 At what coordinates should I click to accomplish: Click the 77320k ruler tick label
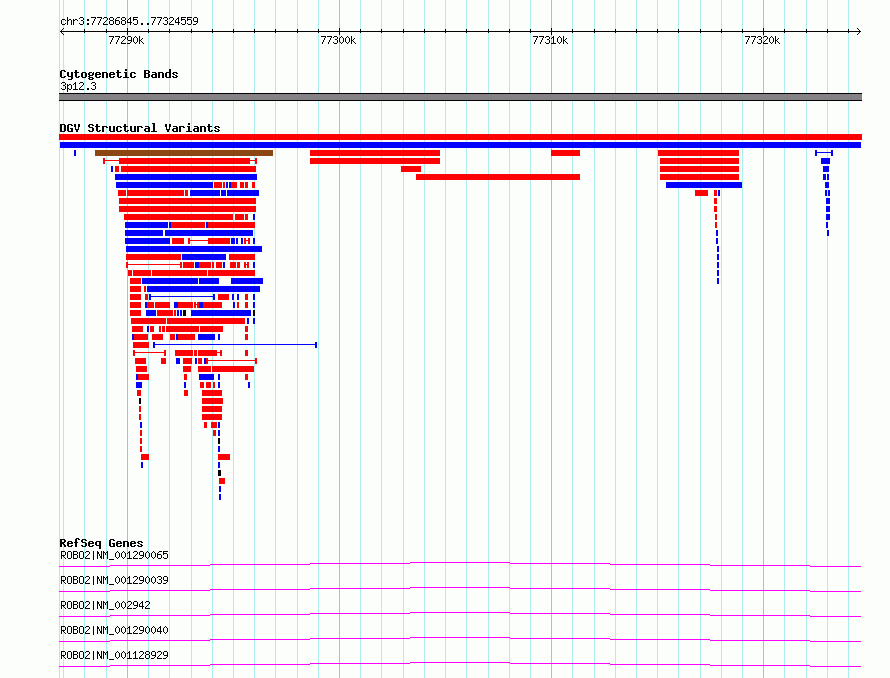(x=762, y=40)
